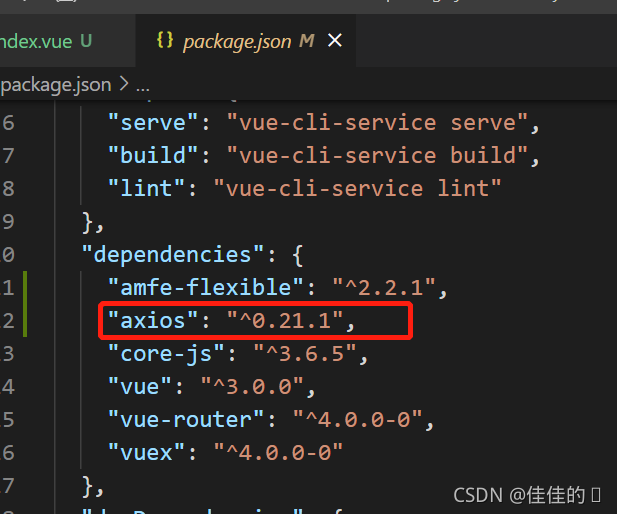This screenshot has width=617, height=514.
Task: Click the M modified status on package.json tab
Action: [307, 41]
